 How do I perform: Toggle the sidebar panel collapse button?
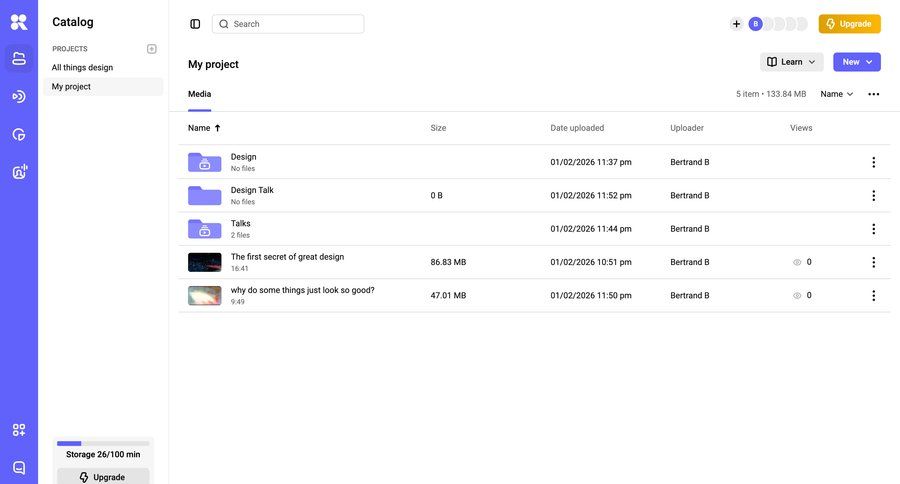[195, 24]
